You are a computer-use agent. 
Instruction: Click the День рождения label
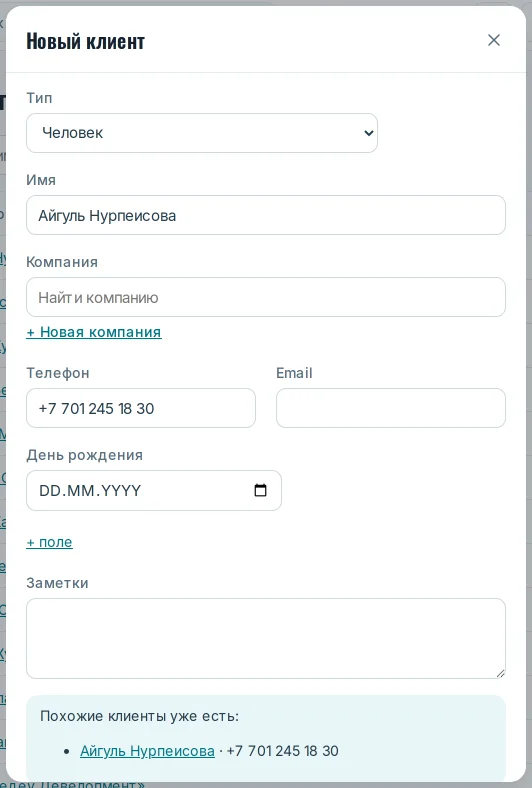(84, 455)
